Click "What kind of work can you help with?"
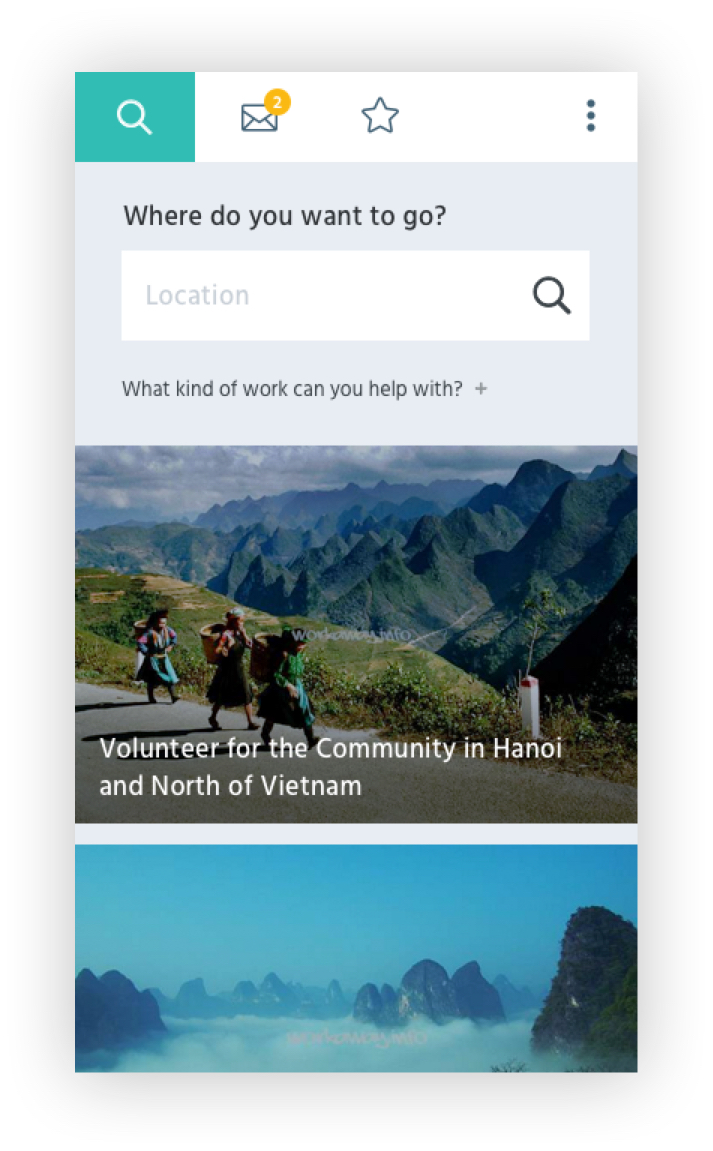The height and width of the screenshot is (1151, 713). (x=292, y=388)
